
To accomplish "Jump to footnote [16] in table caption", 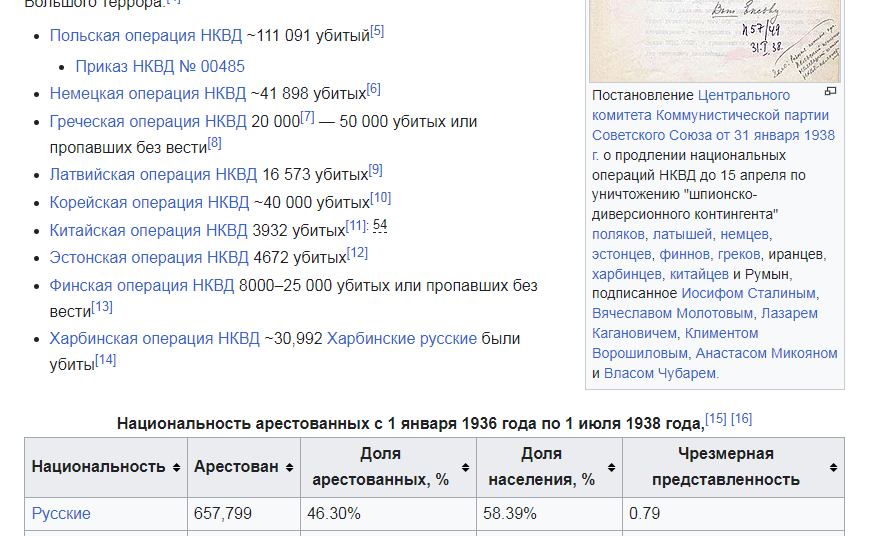I will point(742,419).
